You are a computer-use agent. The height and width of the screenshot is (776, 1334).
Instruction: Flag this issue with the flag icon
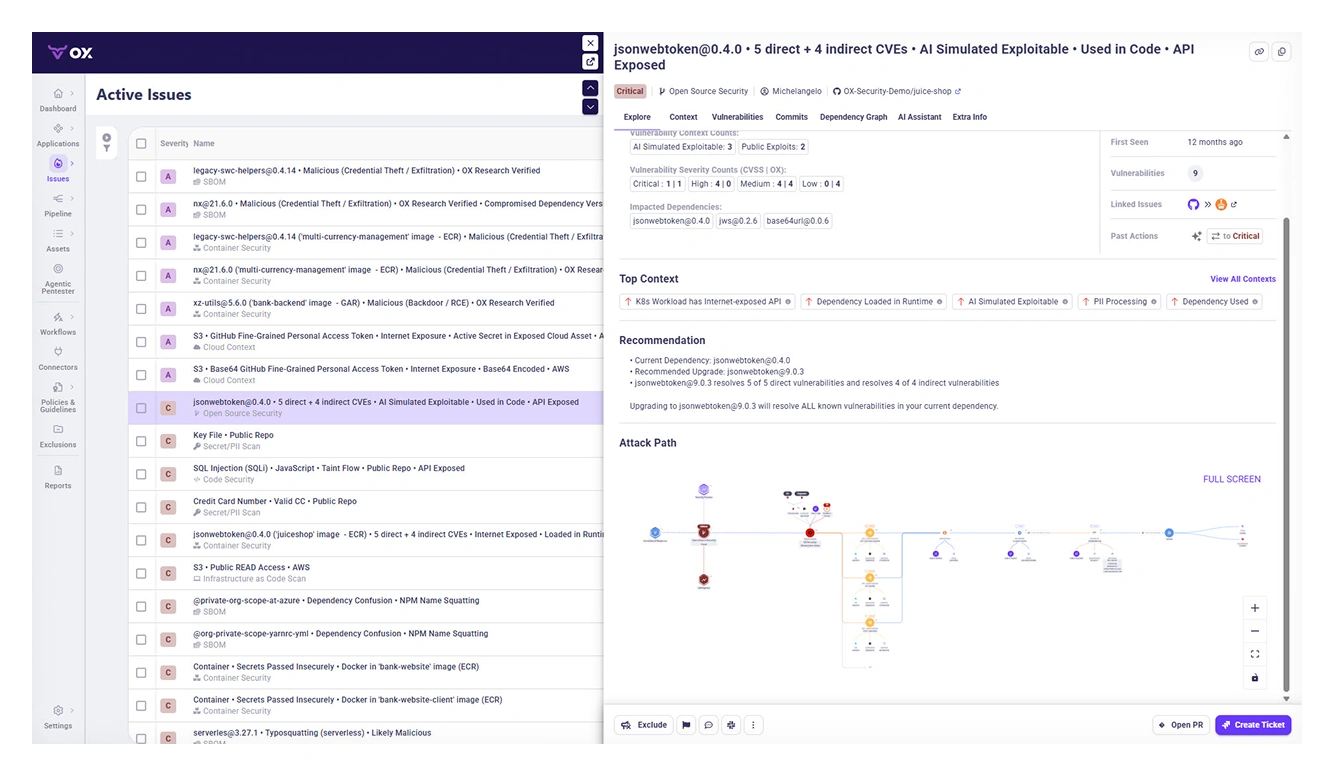(x=687, y=725)
